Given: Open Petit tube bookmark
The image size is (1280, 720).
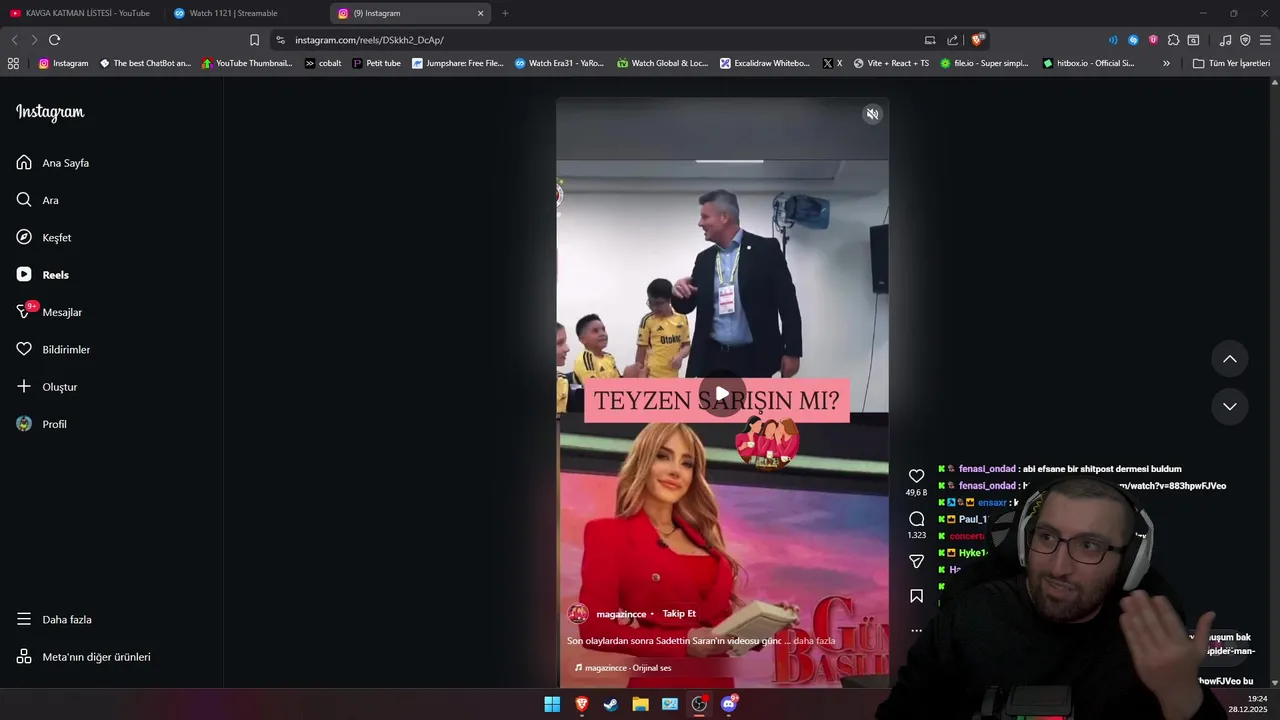Looking at the screenshot, I should [x=376, y=63].
